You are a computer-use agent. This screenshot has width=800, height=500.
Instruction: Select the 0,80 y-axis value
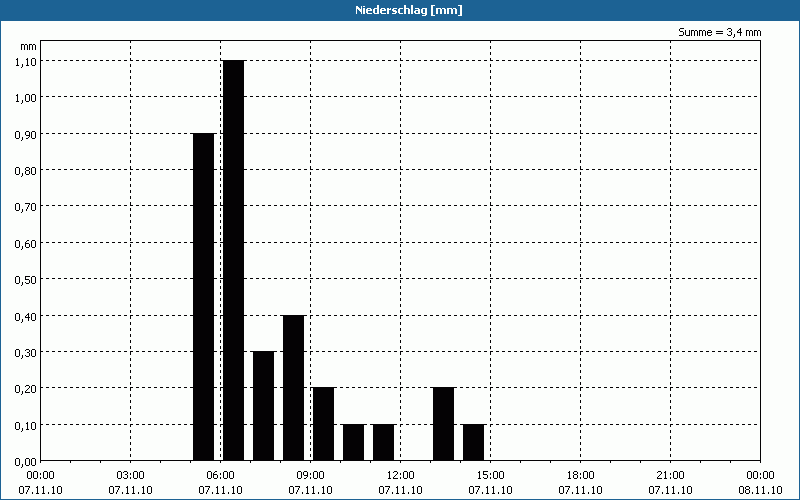pos(26,171)
